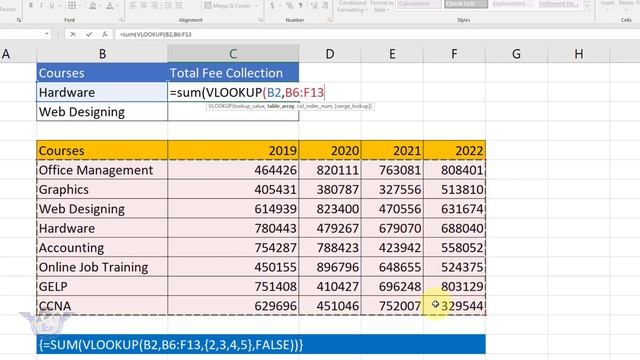Click the Font Color letter A icon
This screenshot has width=640, height=360.
[109, 5]
